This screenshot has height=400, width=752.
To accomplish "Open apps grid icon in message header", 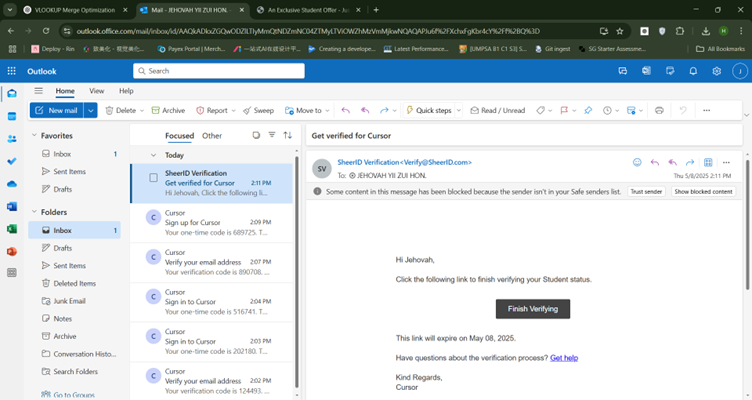I will [x=708, y=162].
